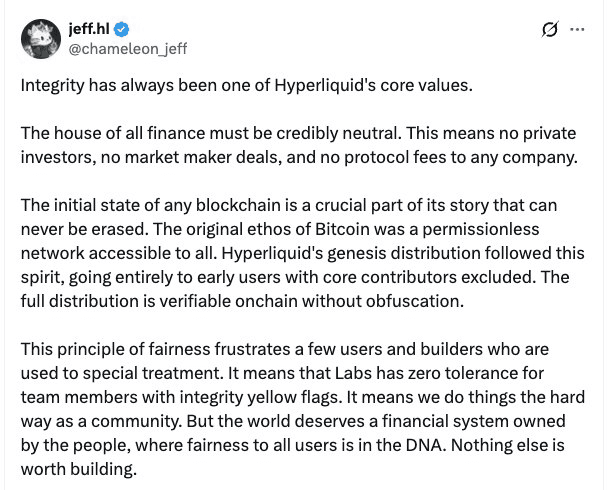
Task: Open the @chameleon_jeff handle link
Action: point(127,48)
